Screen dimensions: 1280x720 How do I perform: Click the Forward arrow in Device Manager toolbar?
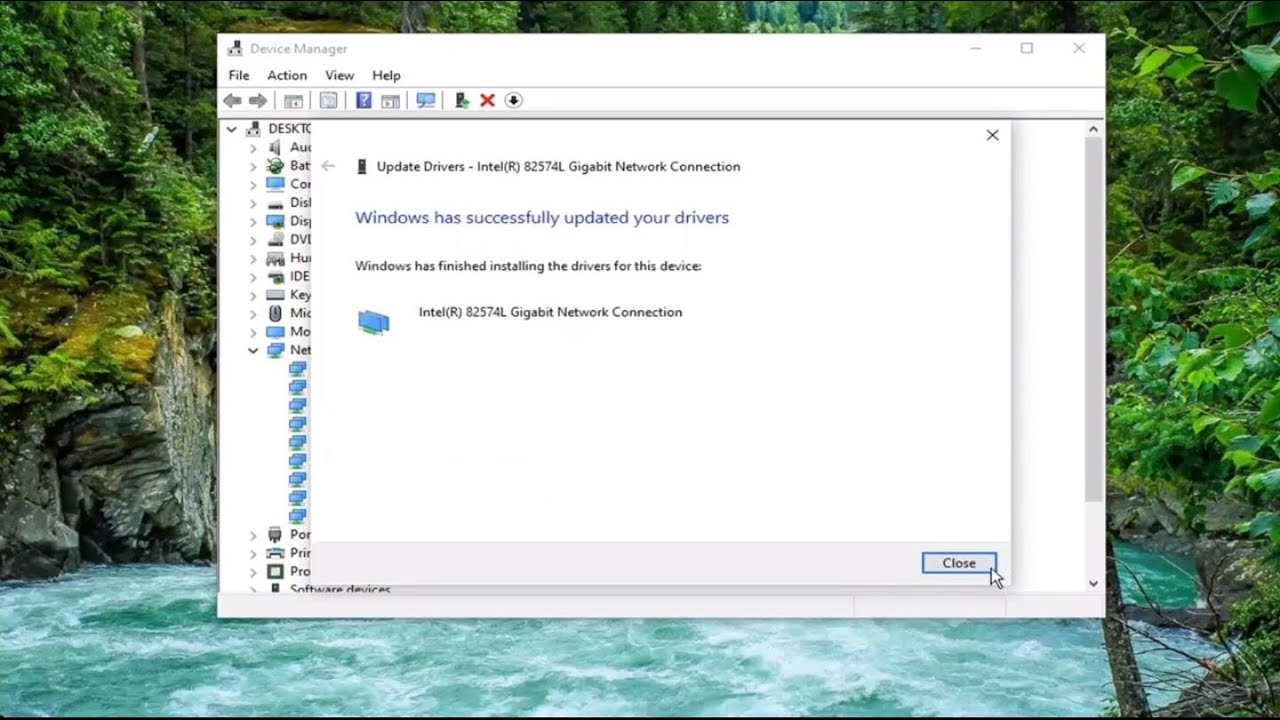(258, 100)
